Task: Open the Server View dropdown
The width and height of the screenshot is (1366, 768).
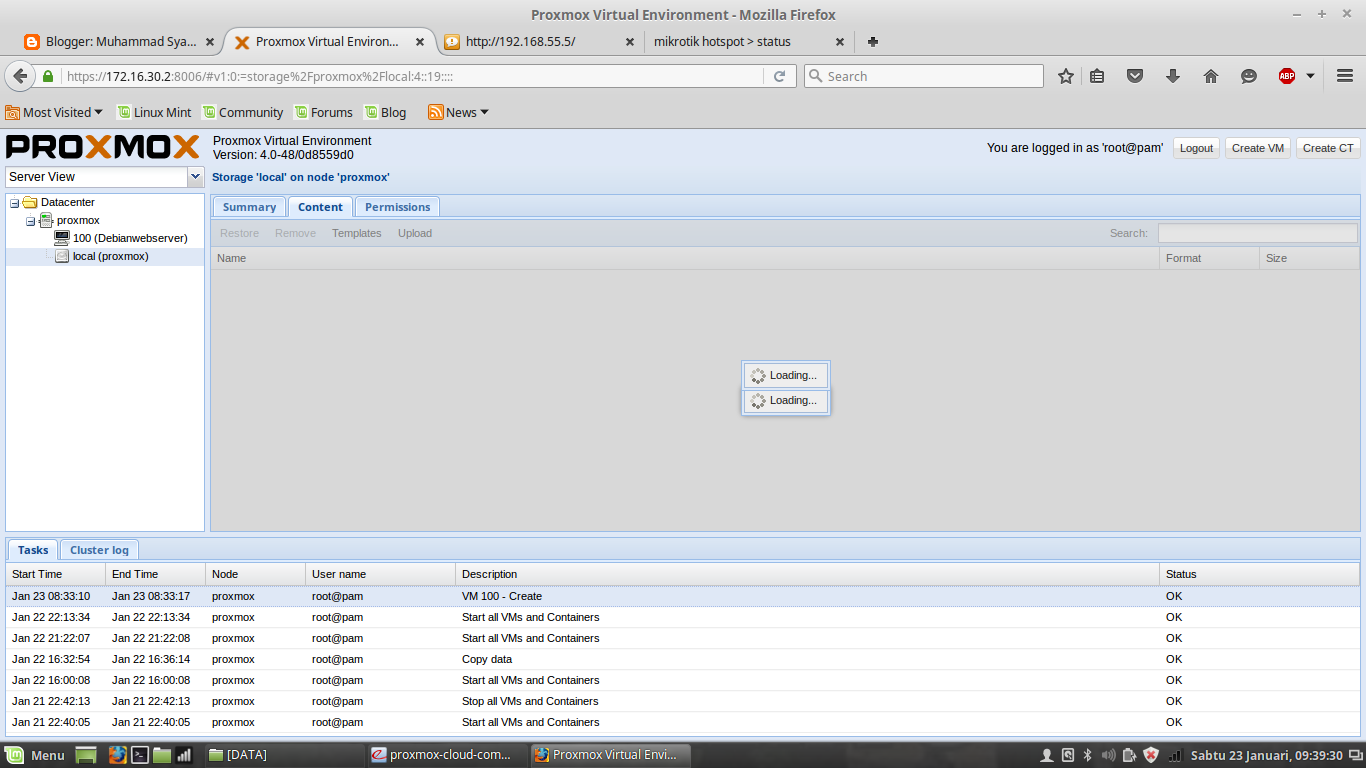Action: [196, 177]
